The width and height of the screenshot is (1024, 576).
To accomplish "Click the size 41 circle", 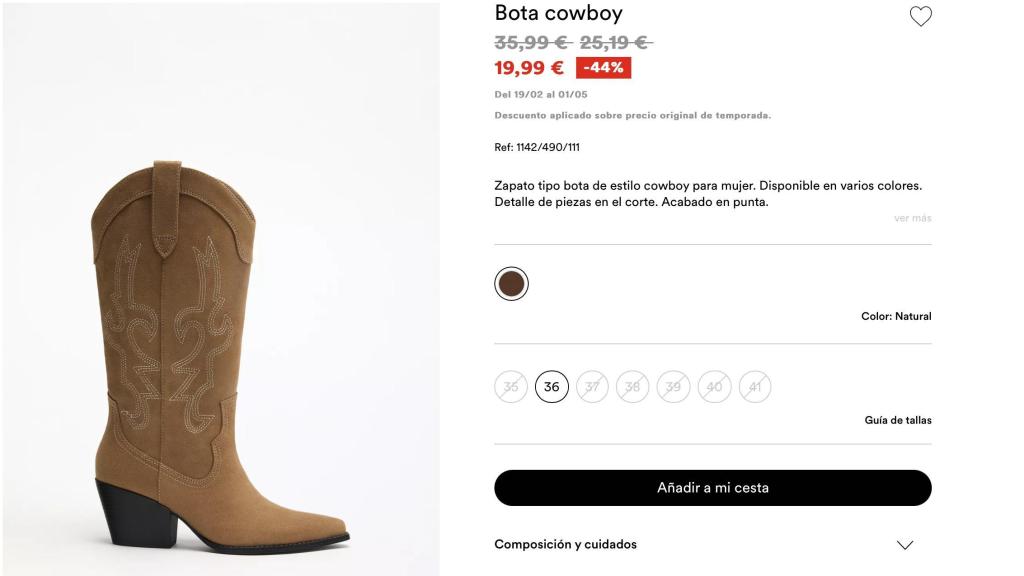I will click(x=754, y=386).
